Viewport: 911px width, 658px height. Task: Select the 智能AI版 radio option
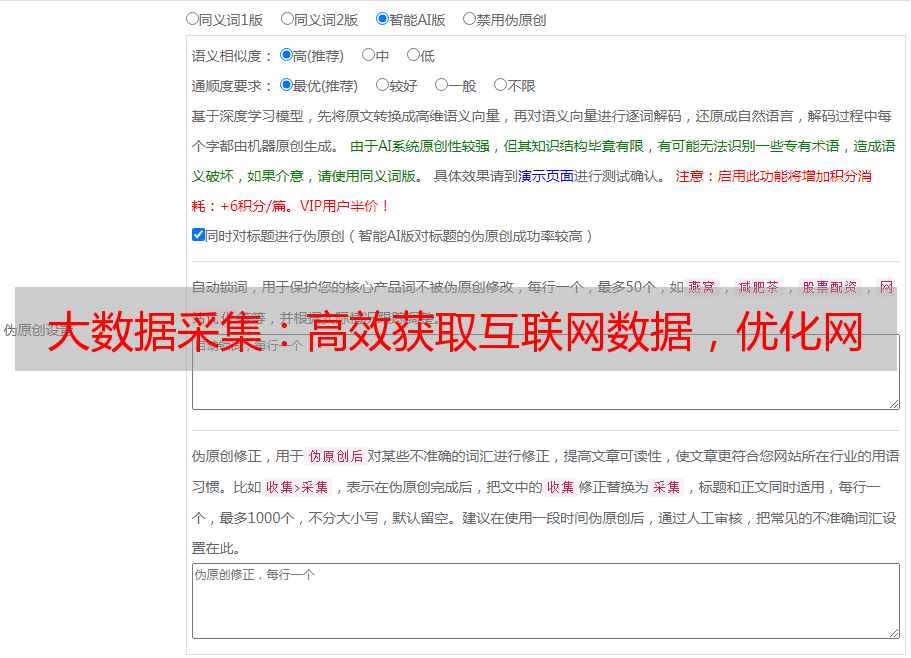pos(382,19)
